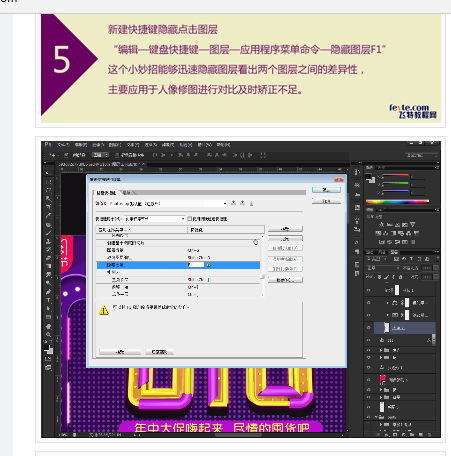Toggle Quick Mask mode icon

coord(49,359)
